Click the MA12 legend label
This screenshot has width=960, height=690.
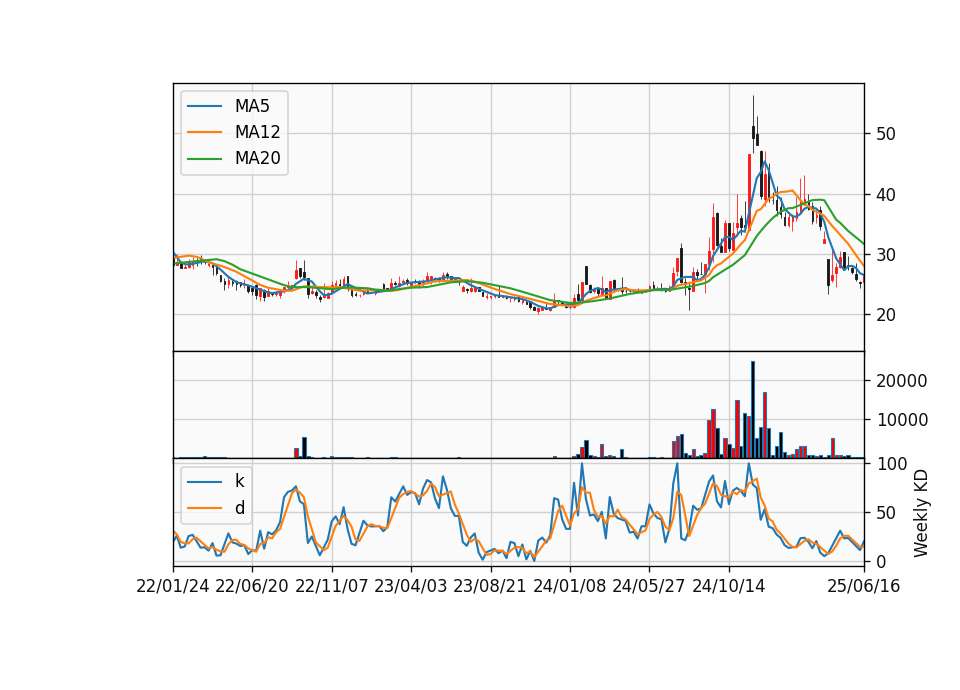click(257, 132)
